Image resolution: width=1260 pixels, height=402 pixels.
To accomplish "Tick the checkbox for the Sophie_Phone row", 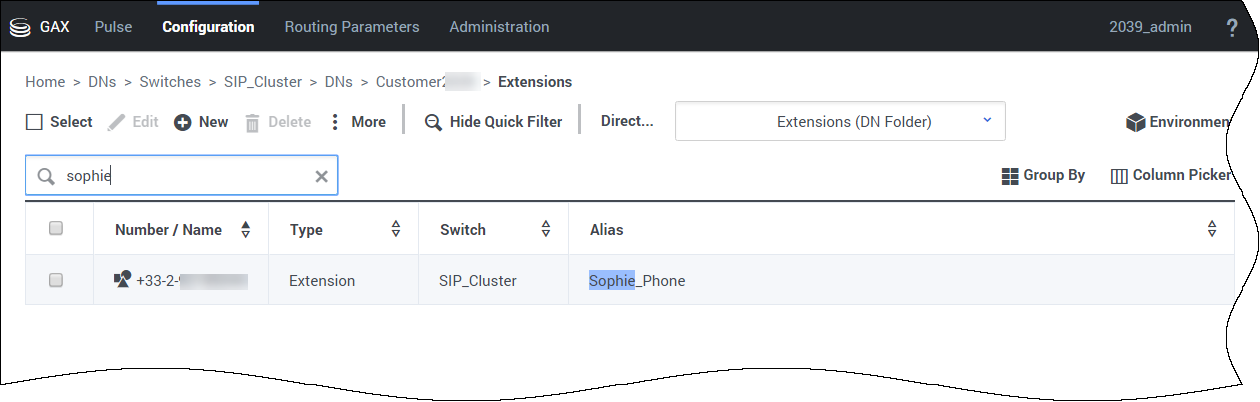I will 56,281.
